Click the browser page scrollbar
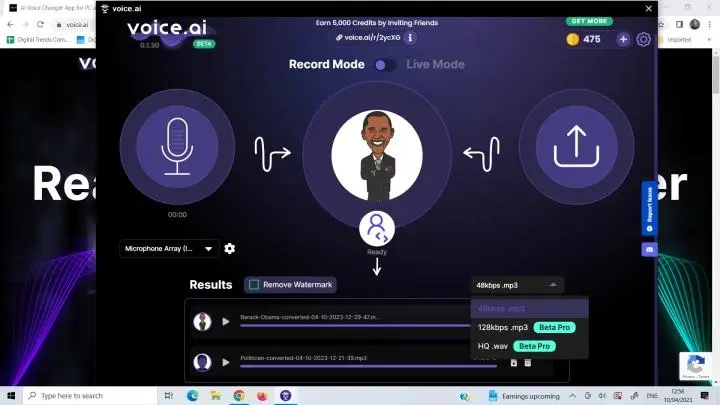720x405 pixels. 715,73
